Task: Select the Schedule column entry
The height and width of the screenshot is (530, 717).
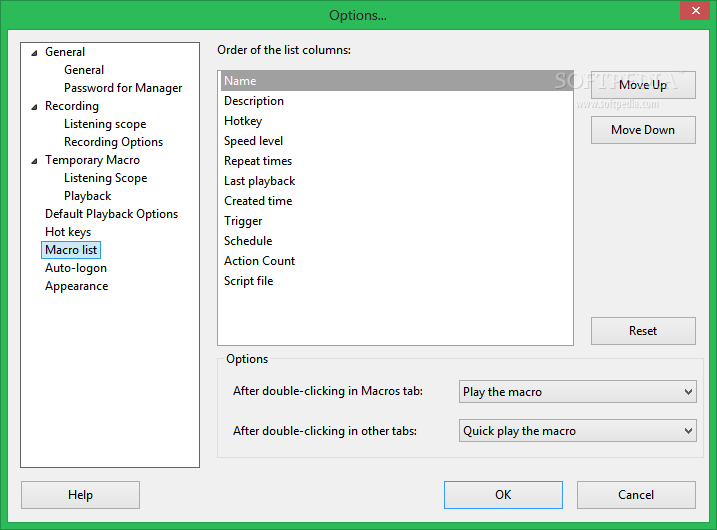Action: [397, 241]
